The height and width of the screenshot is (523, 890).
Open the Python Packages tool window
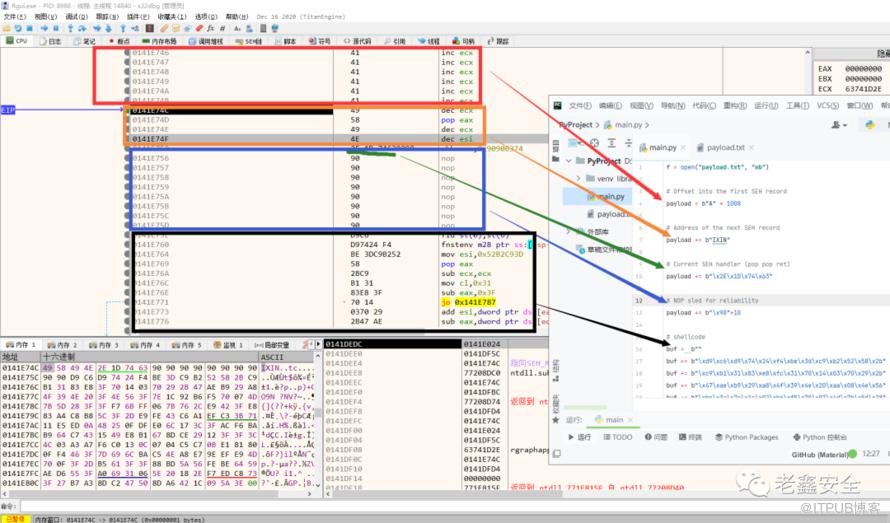[x=750, y=437]
